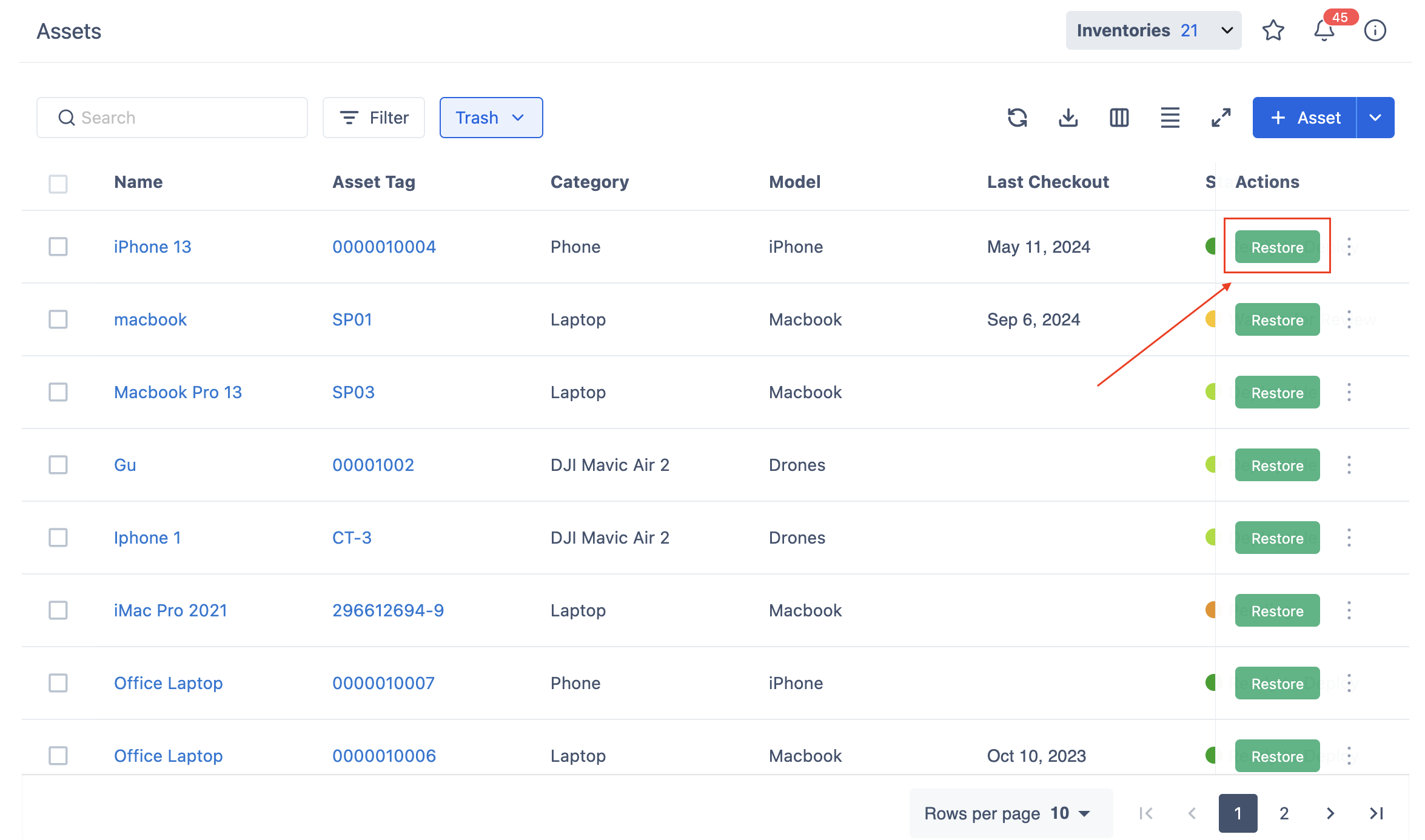Screen dimensions: 1425x840
Task: Open the column layout icon
Action: coord(1119,118)
